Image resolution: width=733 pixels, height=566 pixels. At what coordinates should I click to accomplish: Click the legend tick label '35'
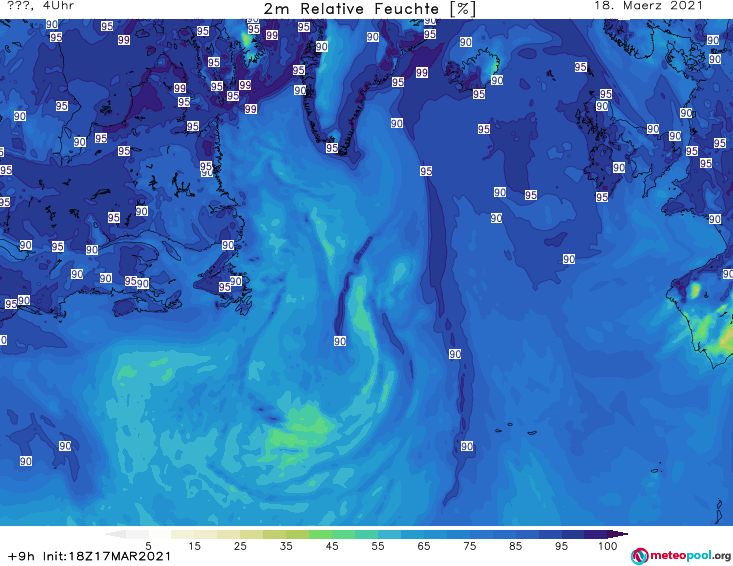point(286,546)
